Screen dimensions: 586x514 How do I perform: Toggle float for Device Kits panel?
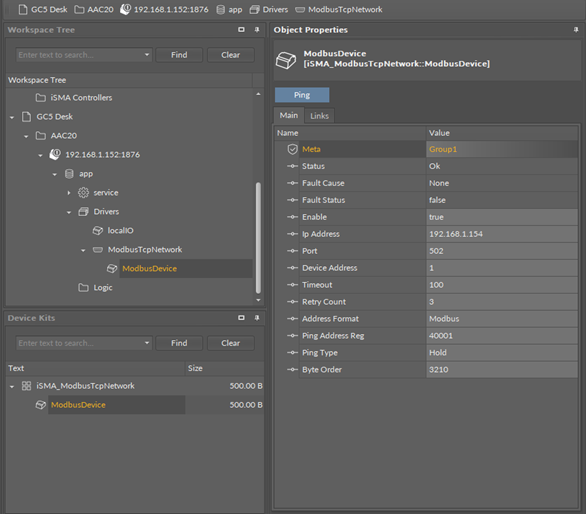(241, 318)
